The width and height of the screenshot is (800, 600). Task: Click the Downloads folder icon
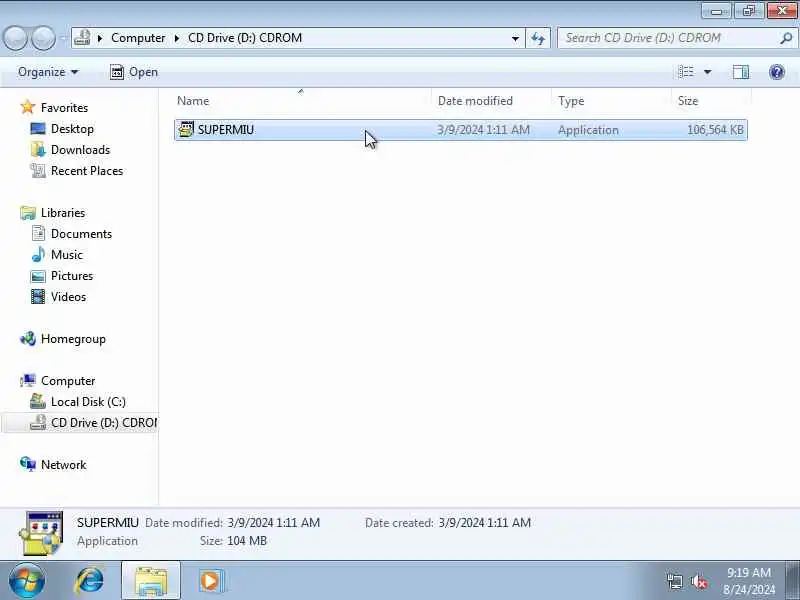click(x=38, y=149)
